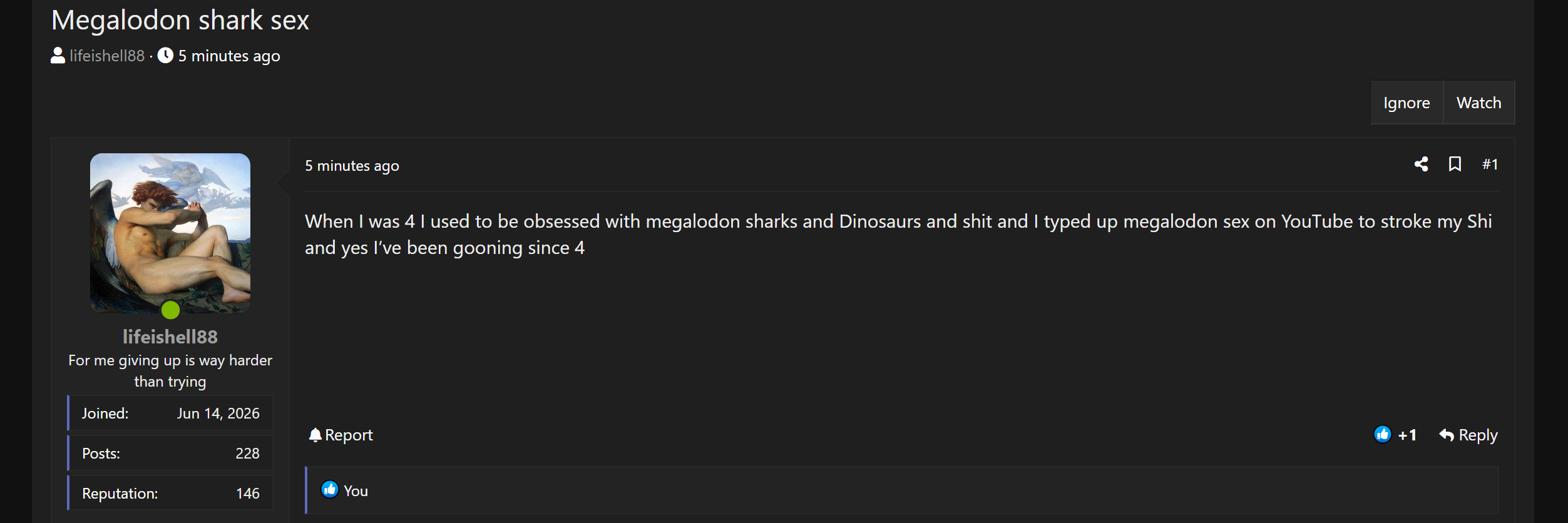This screenshot has height=523, width=1568.
Task: Toggle Watch for this thread
Action: (1478, 103)
